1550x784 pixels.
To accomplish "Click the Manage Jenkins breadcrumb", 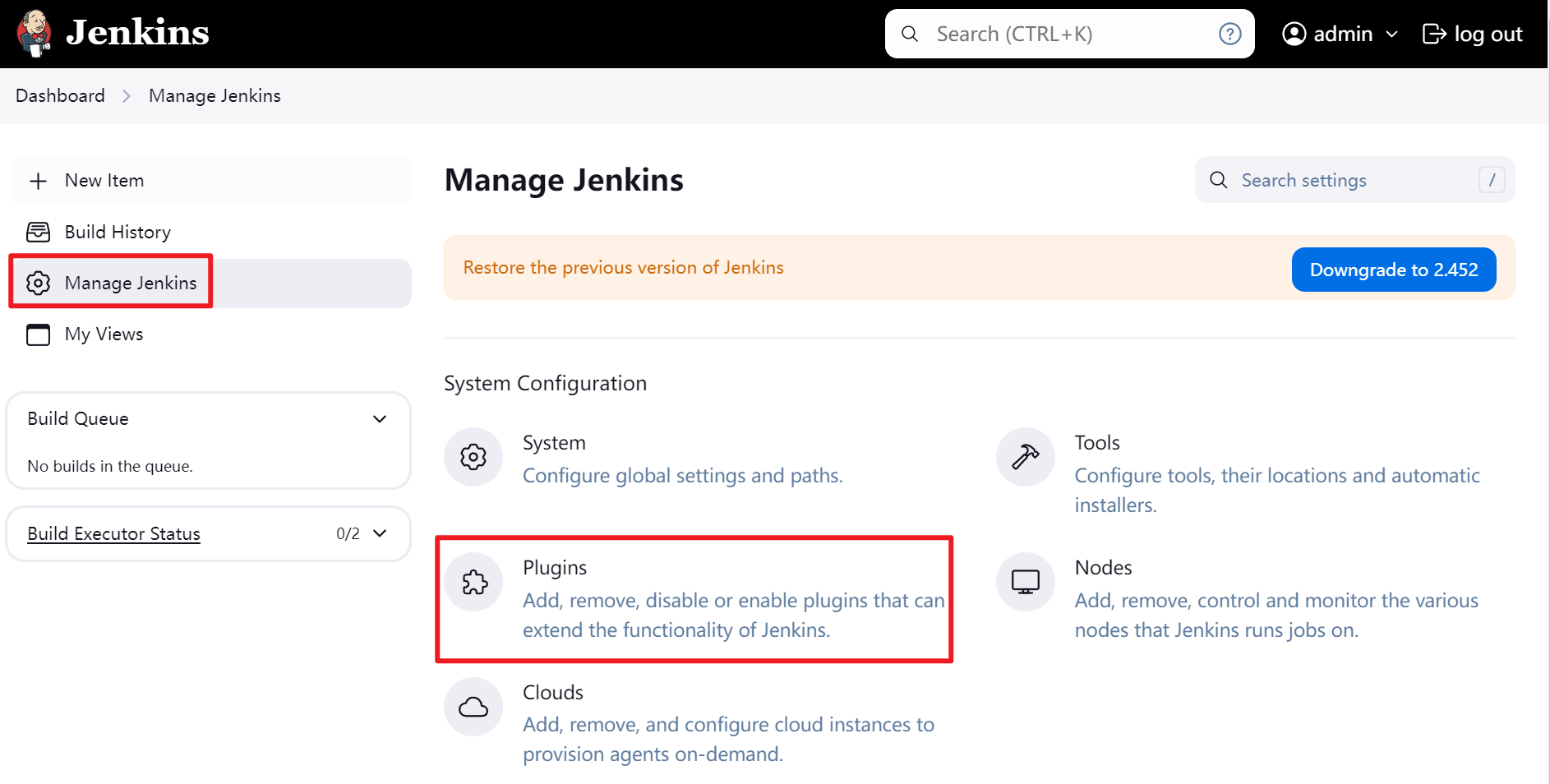I will point(215,95).
